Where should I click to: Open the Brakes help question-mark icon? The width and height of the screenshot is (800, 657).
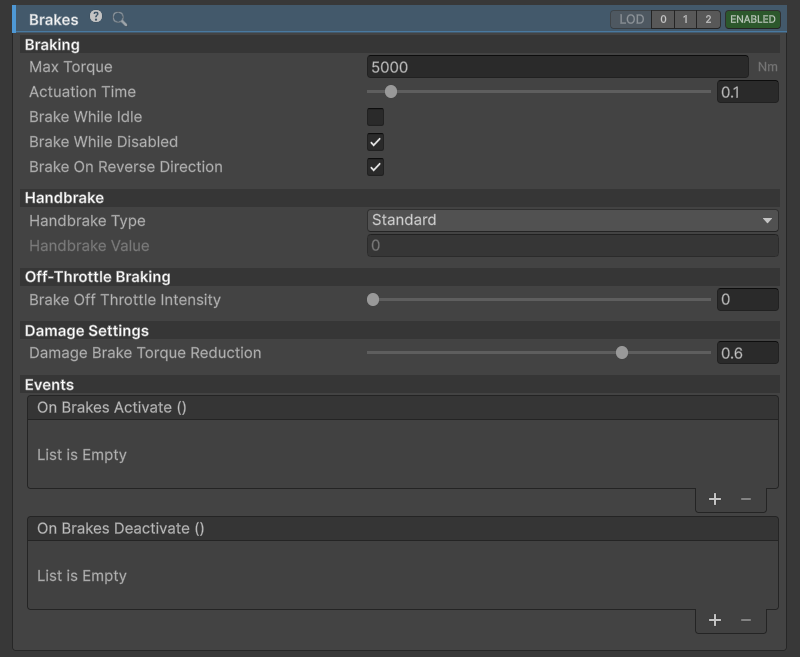(95, 17)
